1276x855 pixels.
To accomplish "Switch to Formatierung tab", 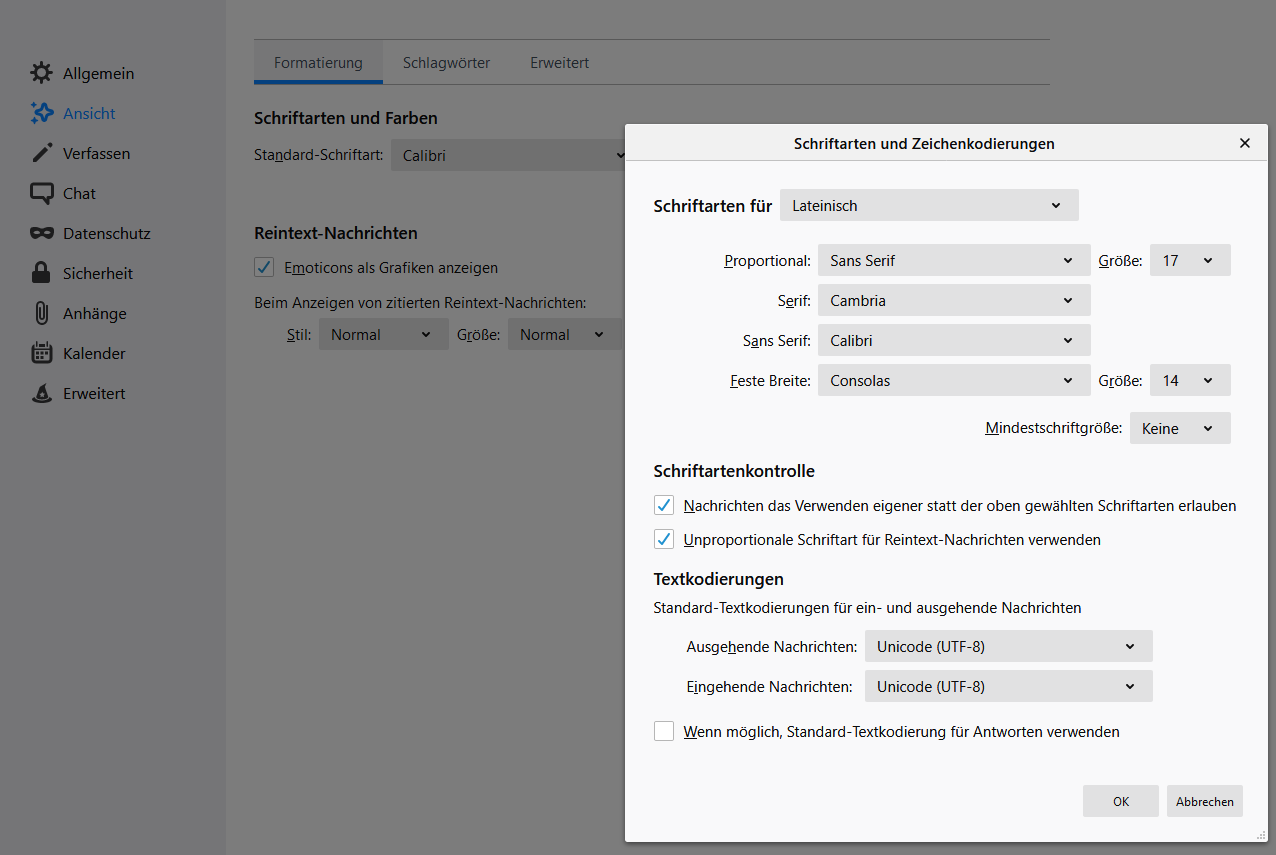I will coord(318,62).
